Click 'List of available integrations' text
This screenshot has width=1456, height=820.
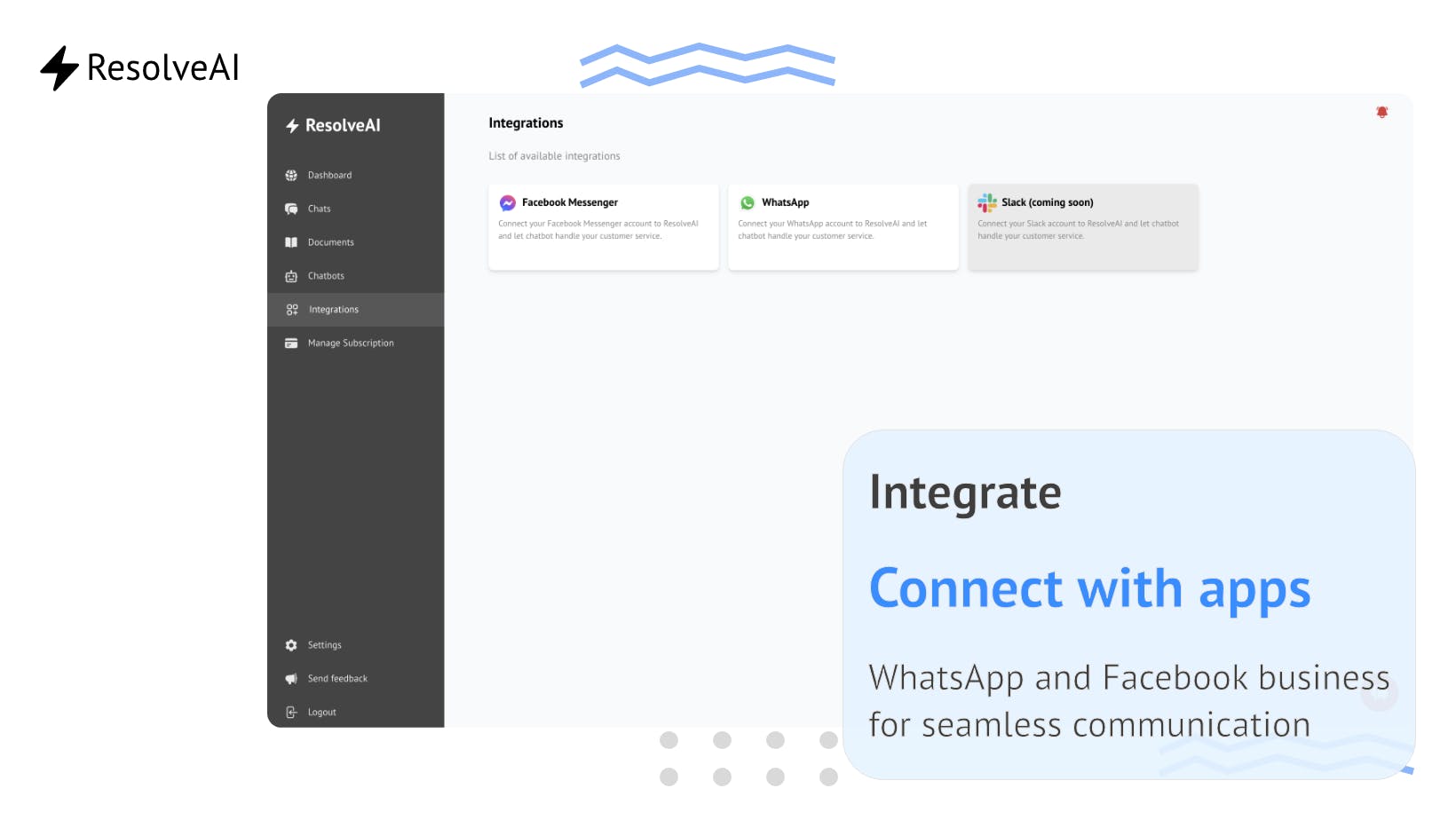[554, 156]
